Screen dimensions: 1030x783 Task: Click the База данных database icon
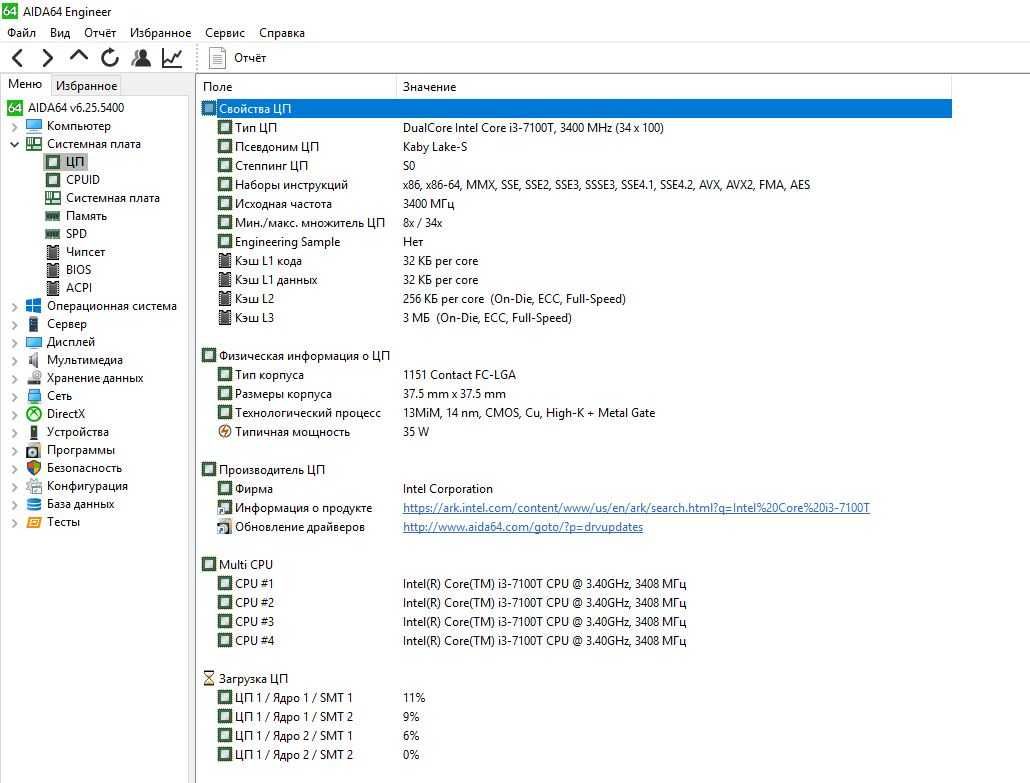point(34,504)
